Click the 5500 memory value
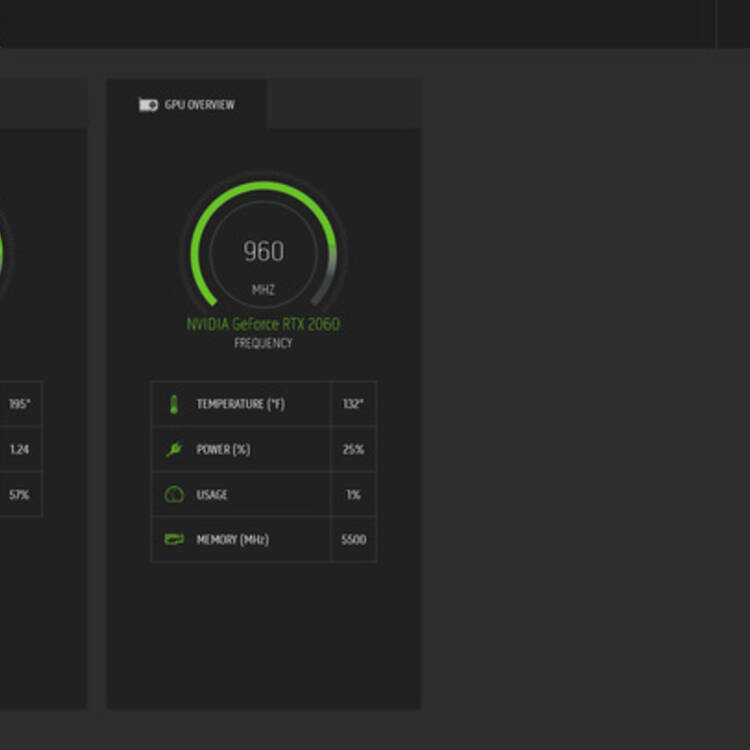Viewport: 750px width, 750px height. 353,540
